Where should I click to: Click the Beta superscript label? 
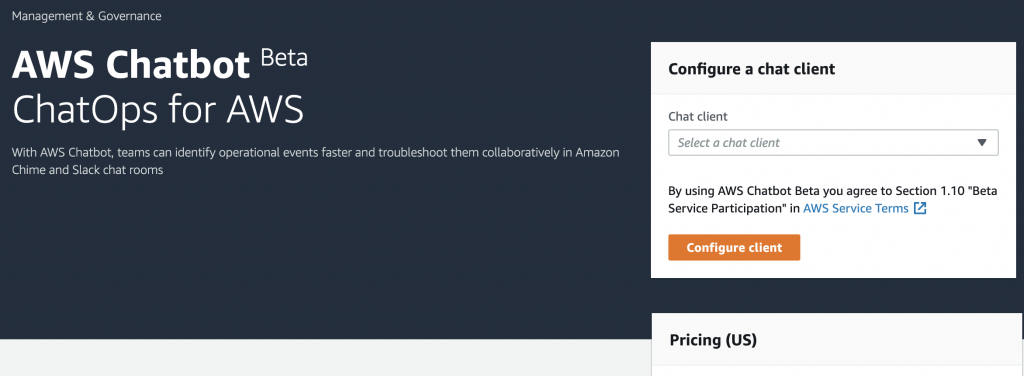click(284, 57)
